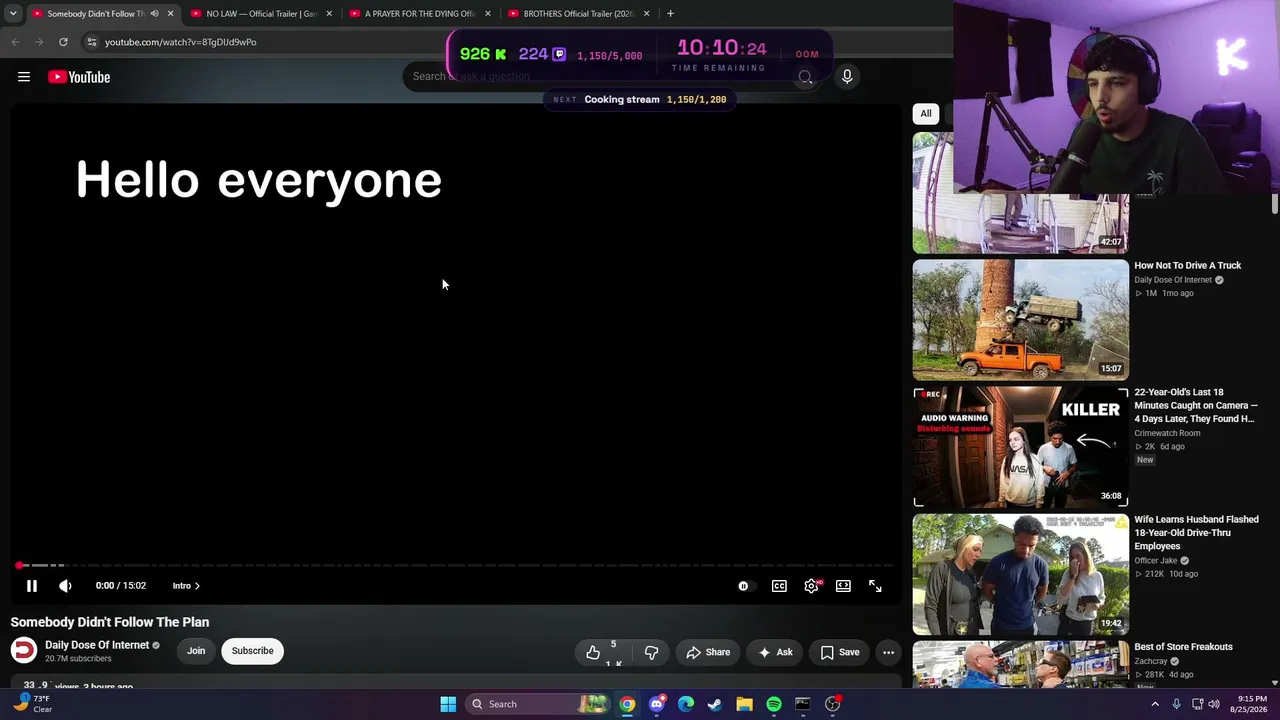
Task: Open "How Not To Drive A Truck" title
Action: click(x=1187, y=266)
